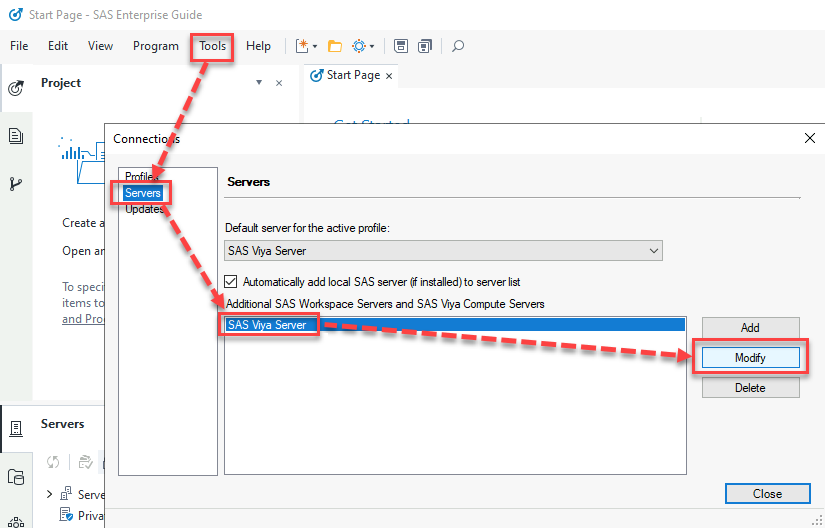Select Updates in Connections list
Image resolution: width=825 pixels, height=528 pixels.
point(144,209)
